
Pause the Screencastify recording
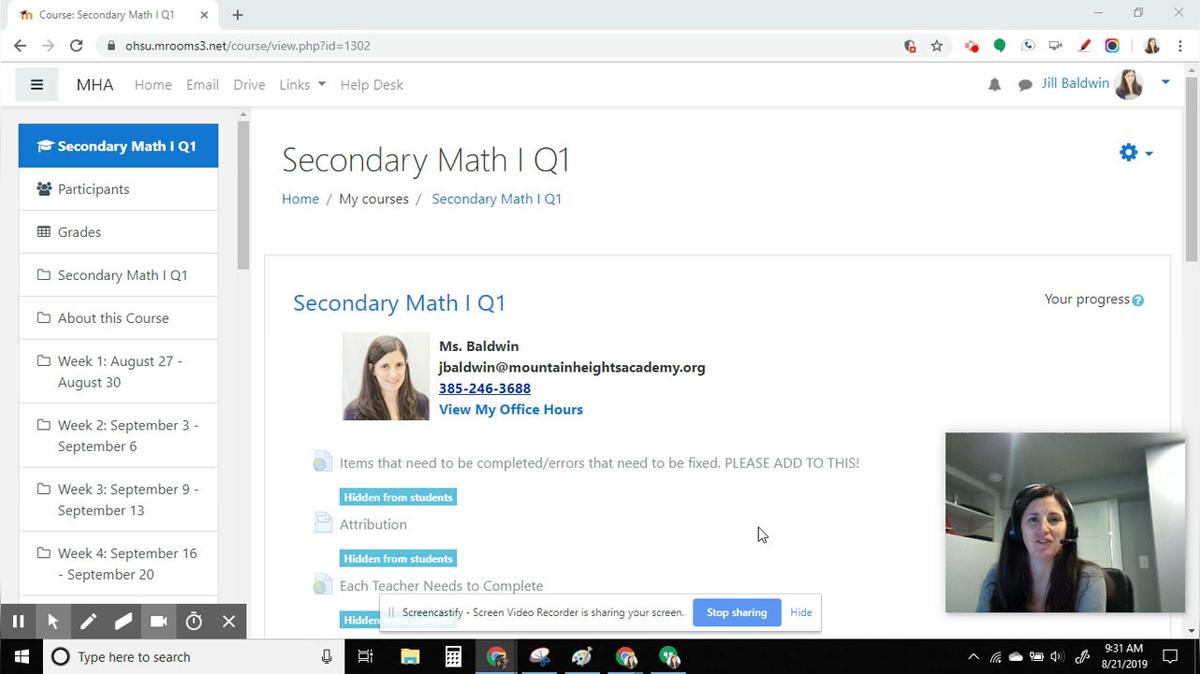click(x=18, y=621)
